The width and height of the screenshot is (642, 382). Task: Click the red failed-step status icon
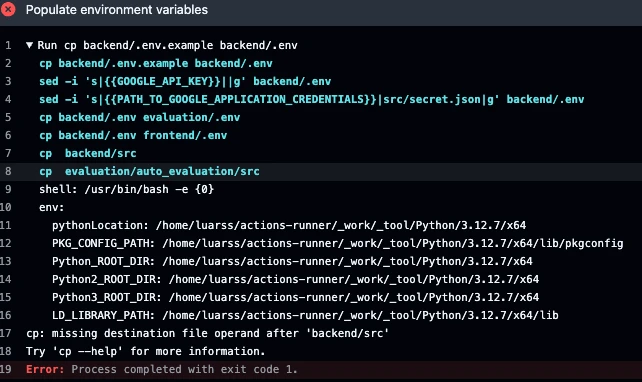click(x=8, y=9)
